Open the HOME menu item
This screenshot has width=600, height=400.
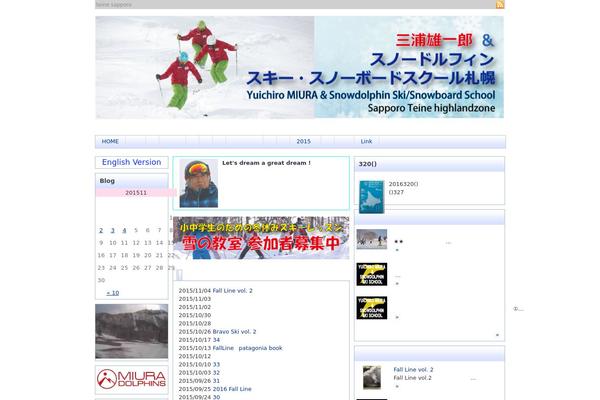pyautogui.click(x=110, y=141)
